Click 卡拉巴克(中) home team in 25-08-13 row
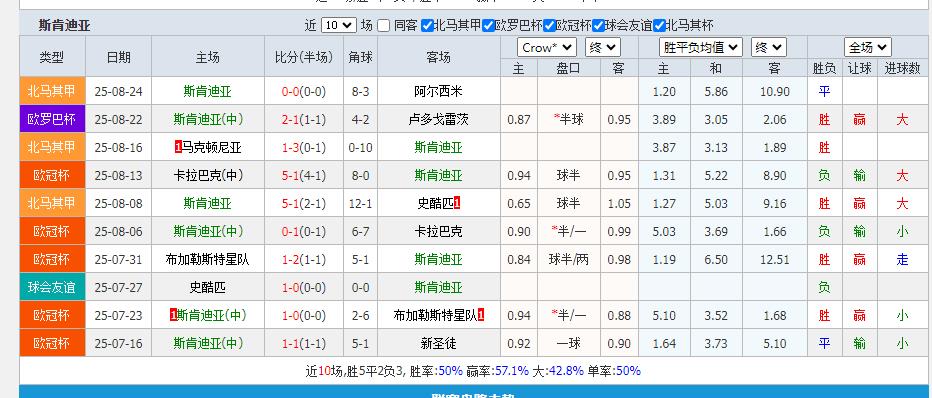The height and width of the screenshot is (398, 932). pyautogui.click(x=208, y=175)
